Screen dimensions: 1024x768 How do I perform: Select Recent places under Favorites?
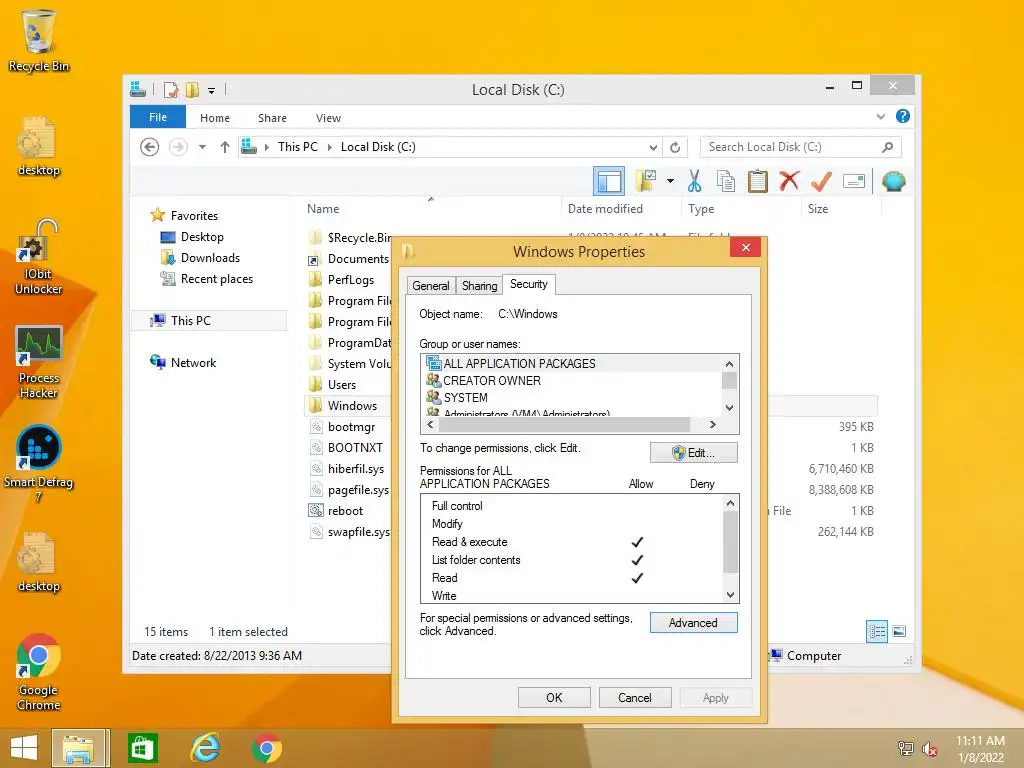[217, 279]
